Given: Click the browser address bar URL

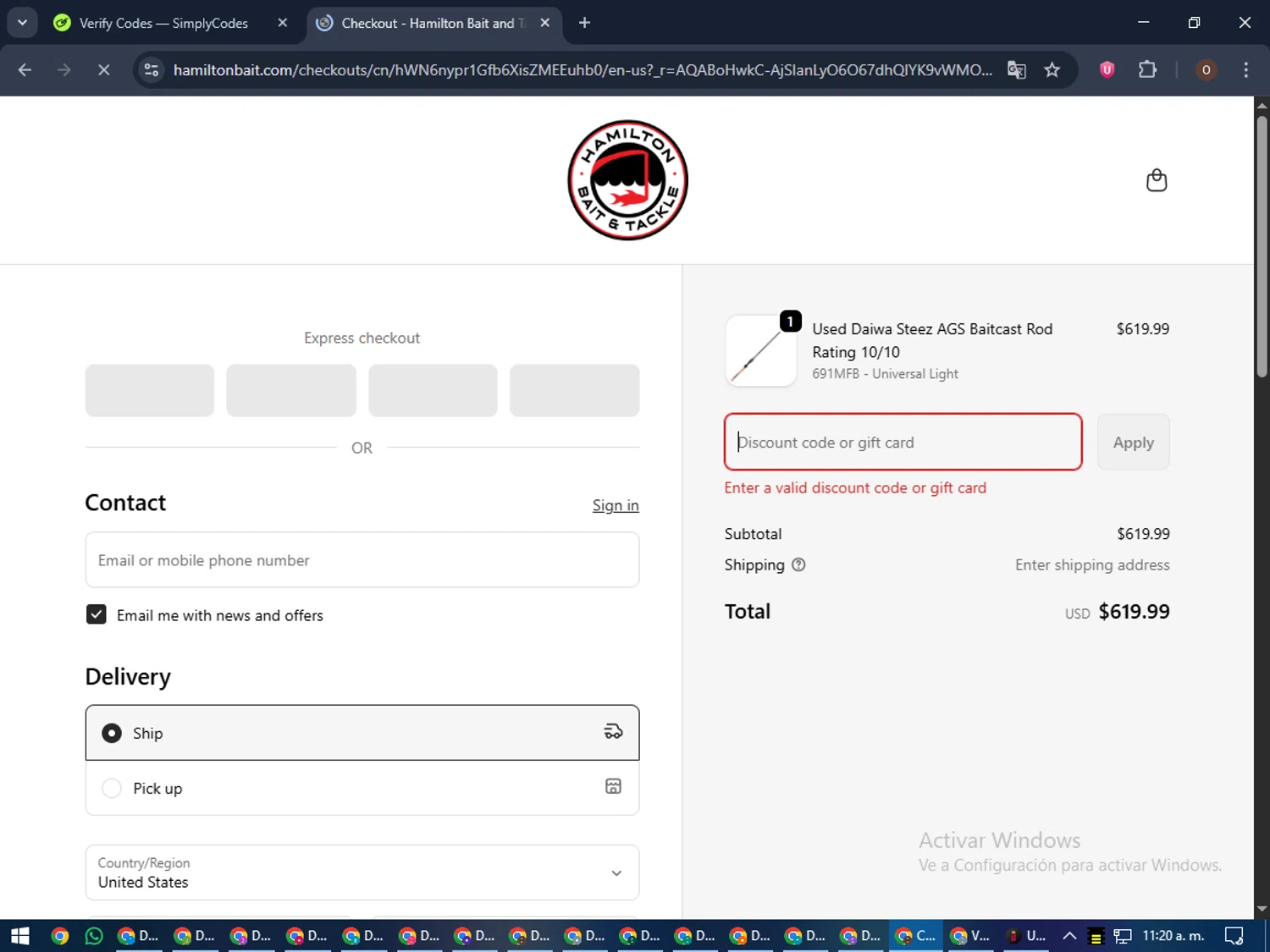Looking at the screenshot, I should click(x=583, y=70).
